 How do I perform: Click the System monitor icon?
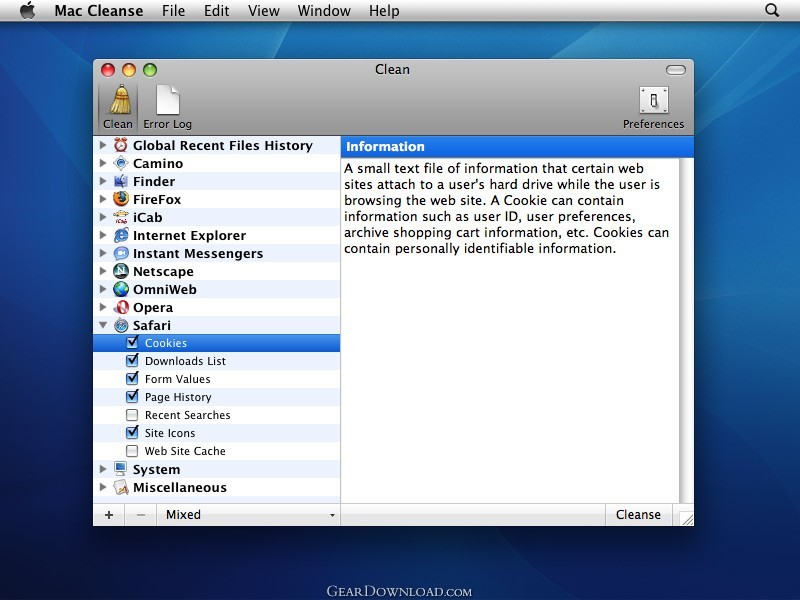121,469
